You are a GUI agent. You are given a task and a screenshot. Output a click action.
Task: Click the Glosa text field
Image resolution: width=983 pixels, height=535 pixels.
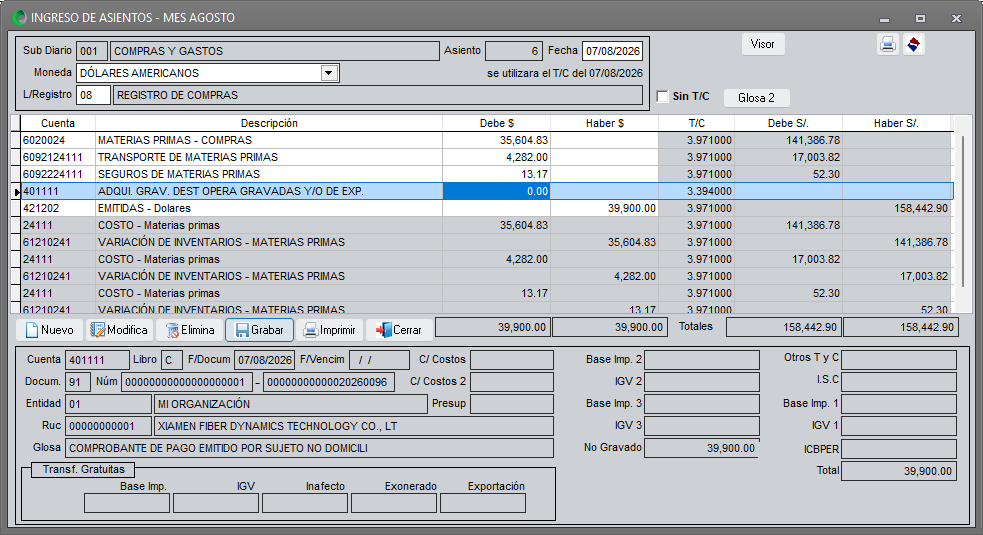pos(309,448)
